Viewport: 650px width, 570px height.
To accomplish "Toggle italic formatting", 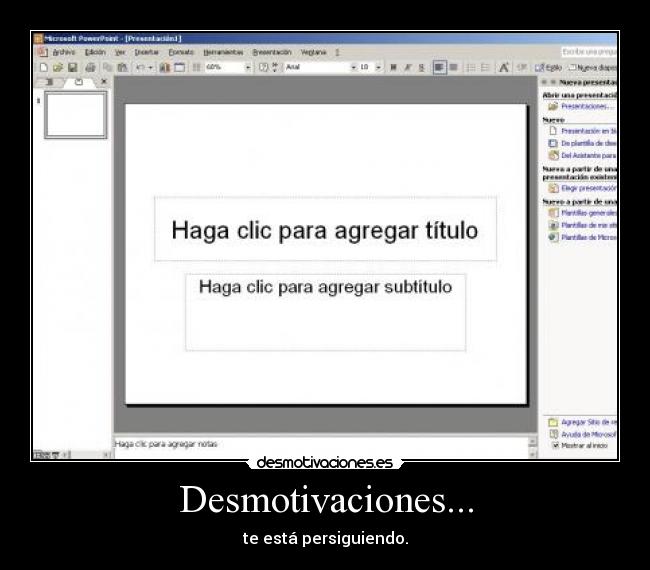I will (x=407, y=67).
